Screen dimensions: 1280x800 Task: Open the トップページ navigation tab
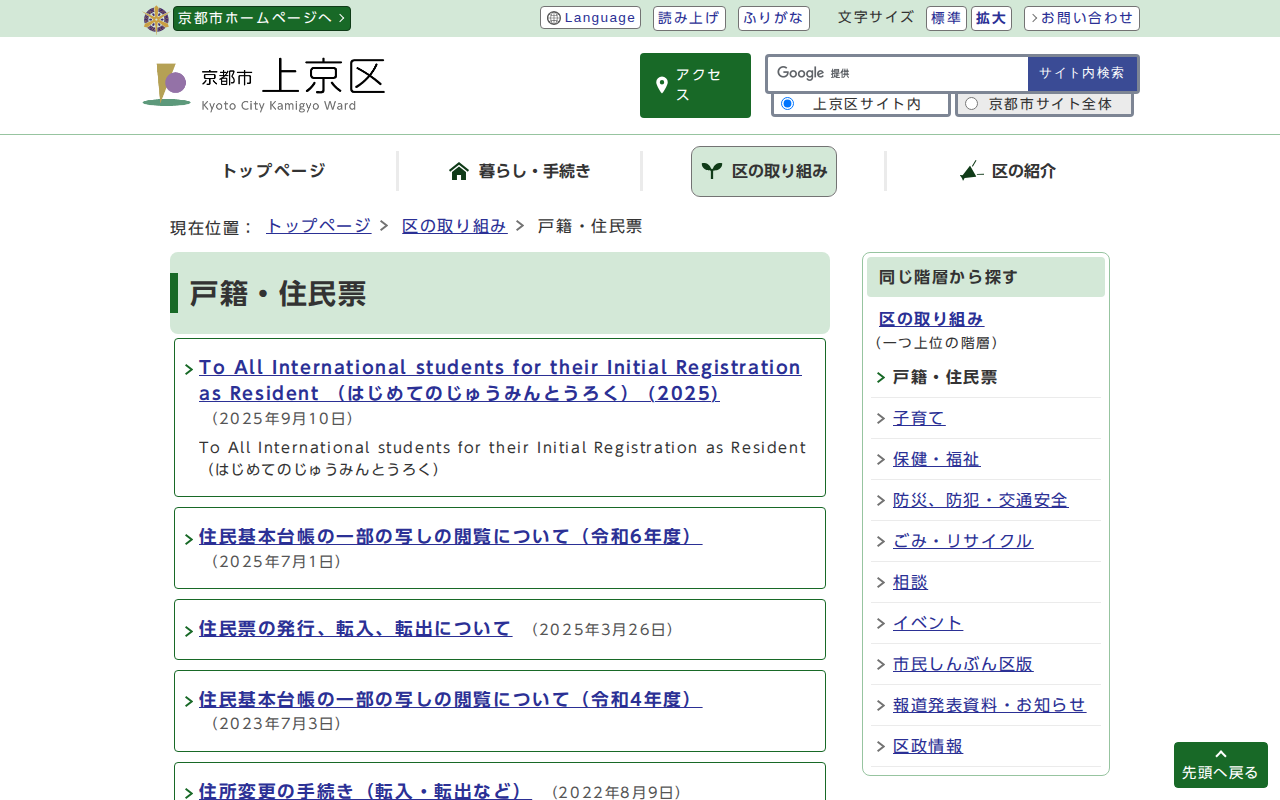click(x=273, y=171)
